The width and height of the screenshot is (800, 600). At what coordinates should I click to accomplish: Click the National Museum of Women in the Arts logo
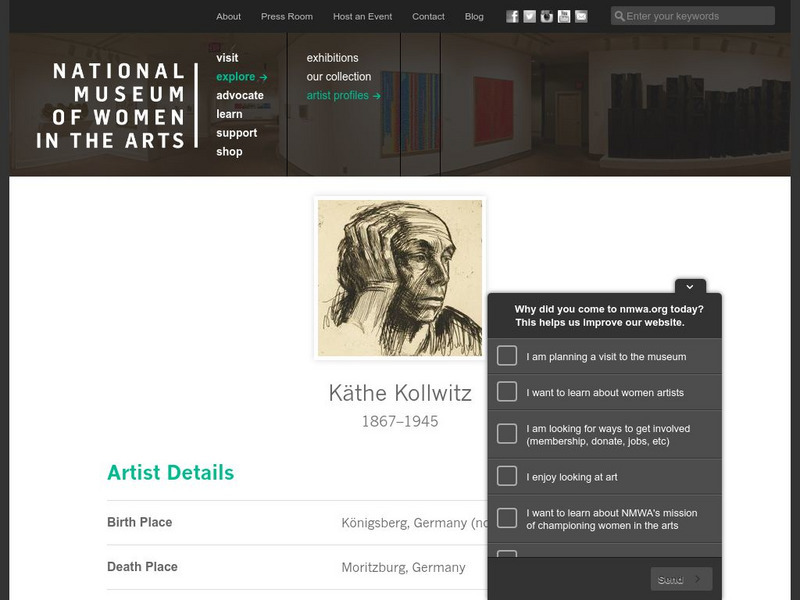point(112,105)
